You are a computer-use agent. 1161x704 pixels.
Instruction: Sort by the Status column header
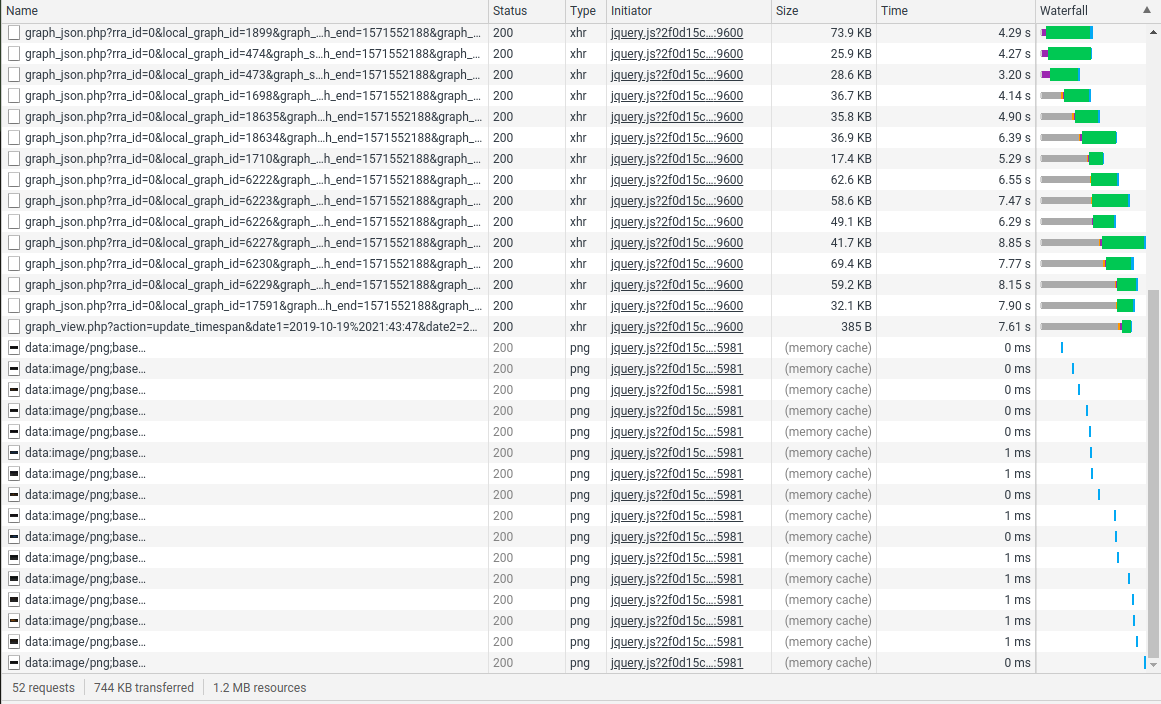[x=527, y=10]
